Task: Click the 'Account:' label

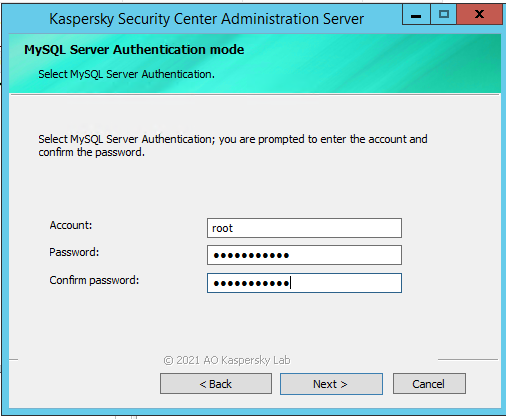Action: 71,225
